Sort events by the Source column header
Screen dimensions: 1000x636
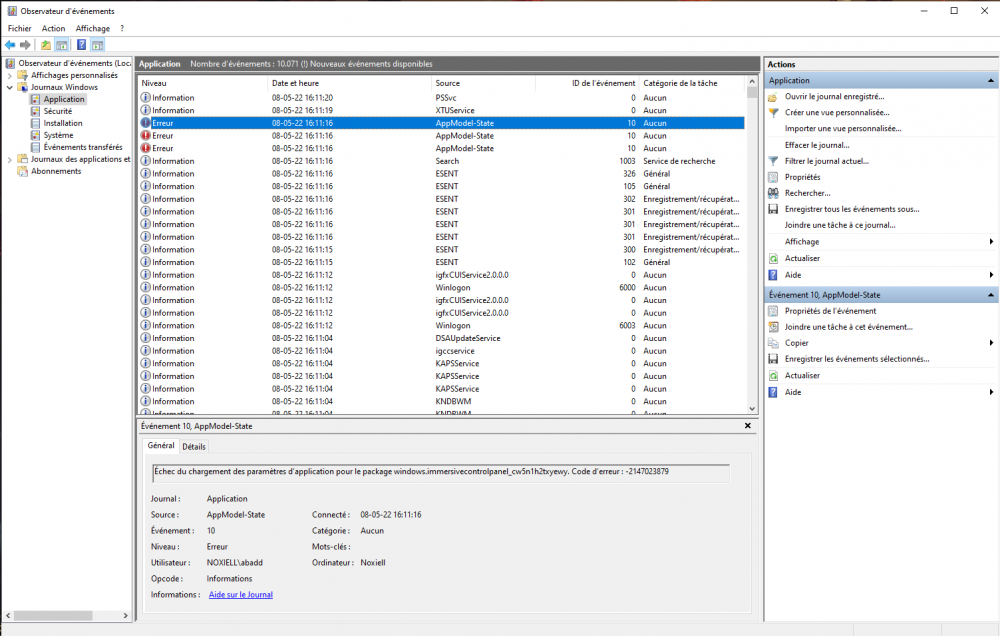tap(448, 83)
